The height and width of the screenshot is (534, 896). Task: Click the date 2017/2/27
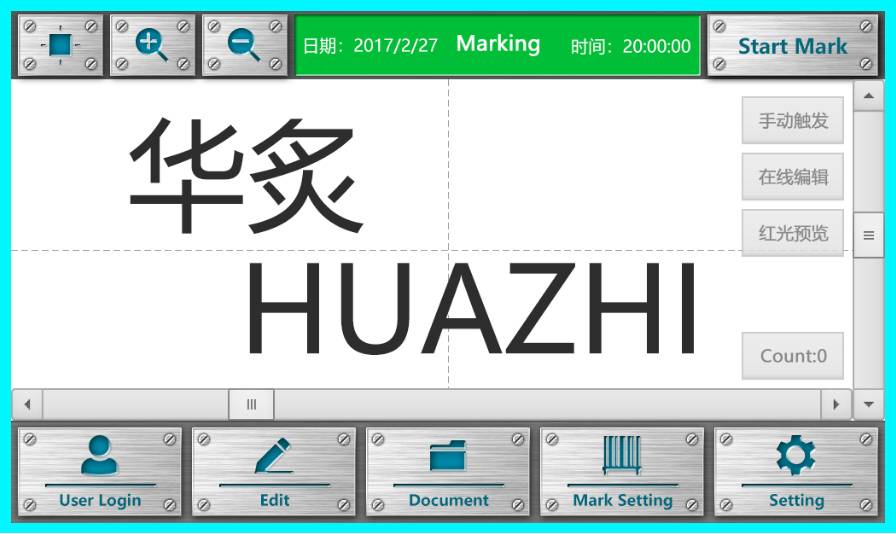pyautogui.click(x=395, y=46)
